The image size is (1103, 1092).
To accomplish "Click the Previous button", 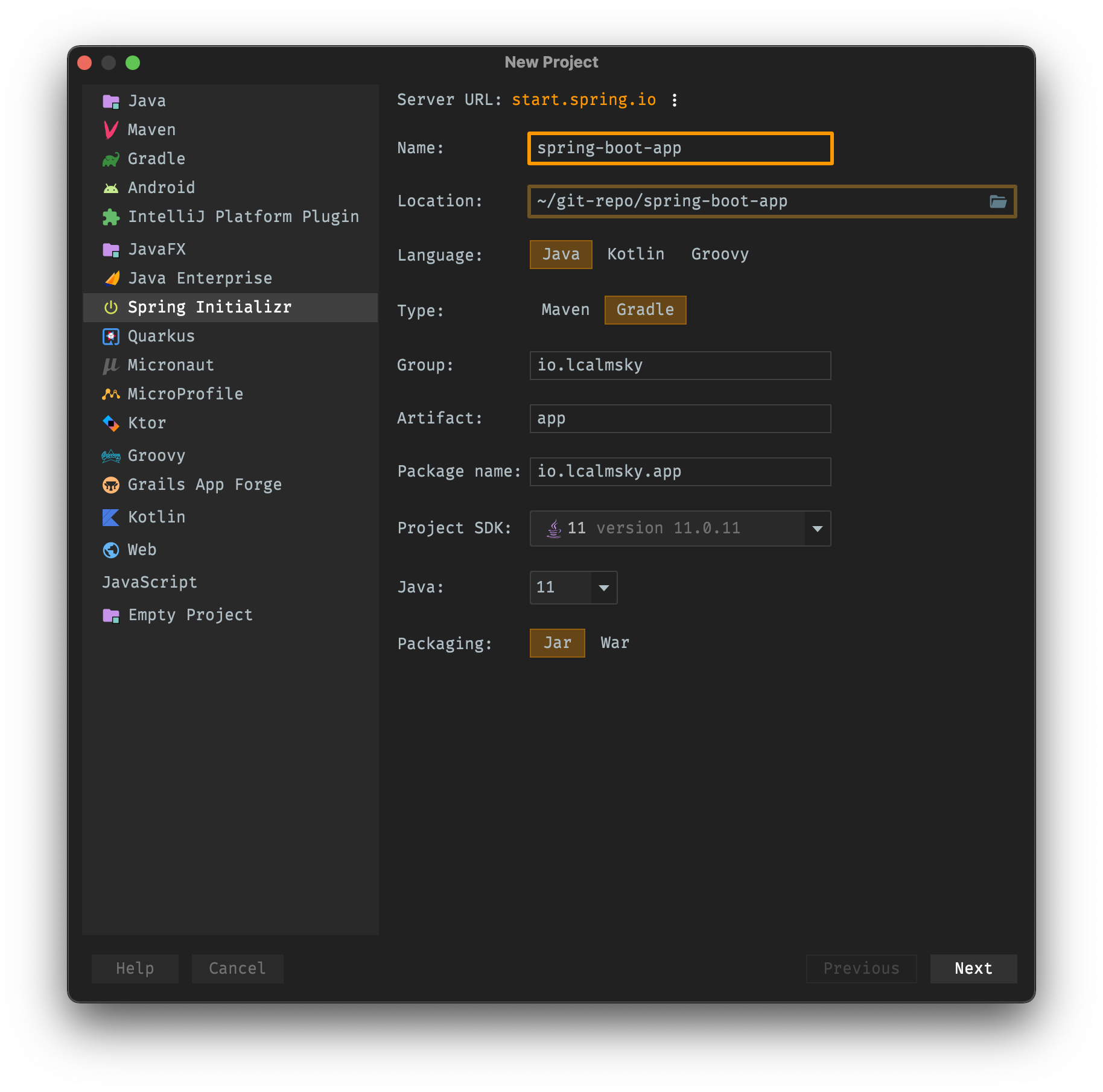I will click(x=861, y=969).
